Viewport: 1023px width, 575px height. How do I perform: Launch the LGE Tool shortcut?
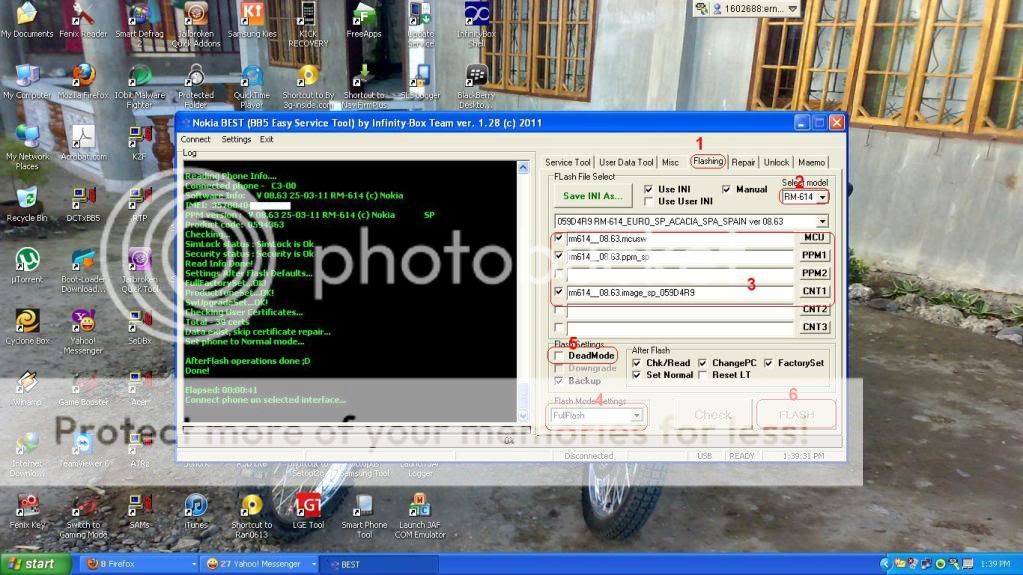coord(308,506)
